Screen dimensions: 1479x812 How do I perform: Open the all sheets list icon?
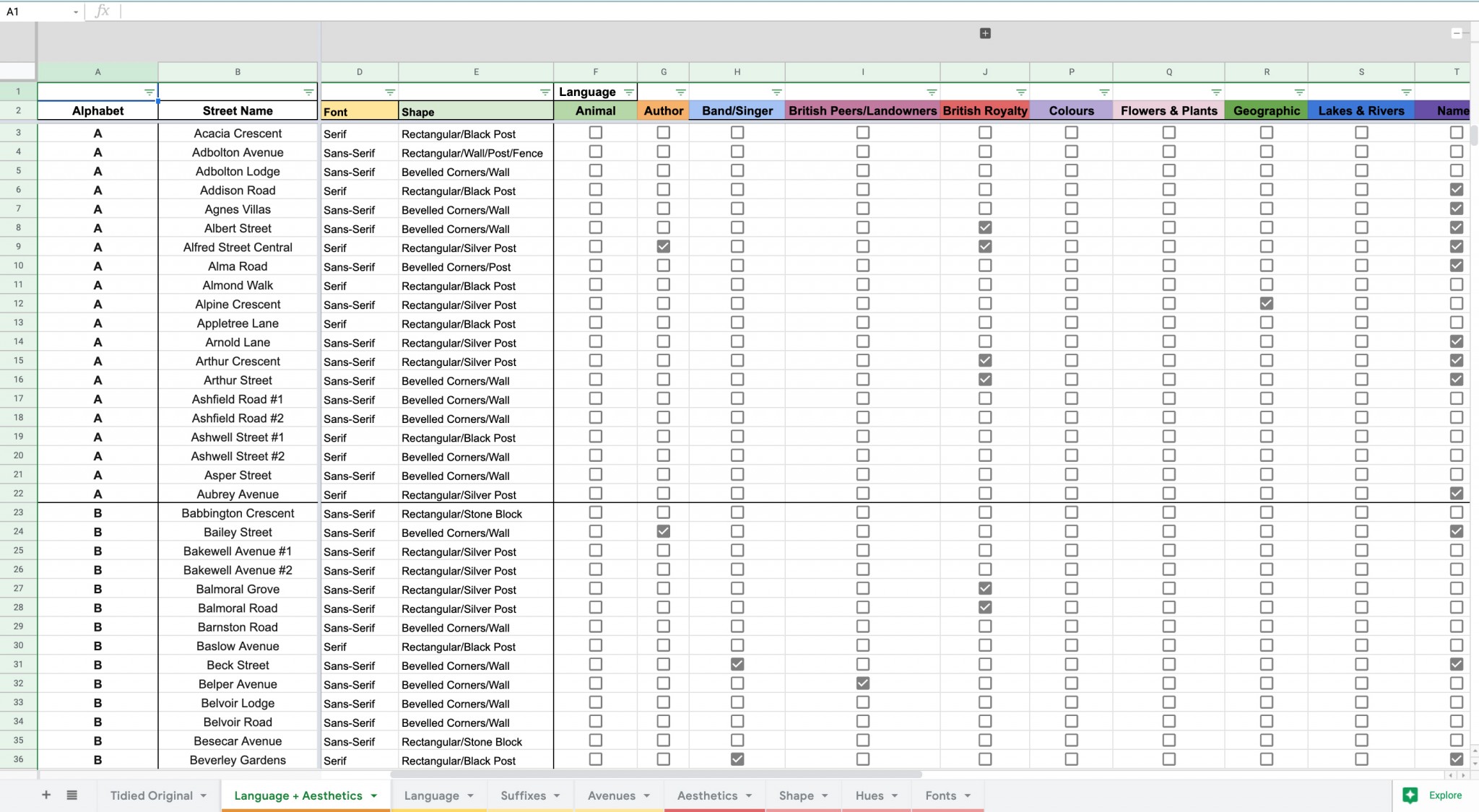(x=72, y=795)
